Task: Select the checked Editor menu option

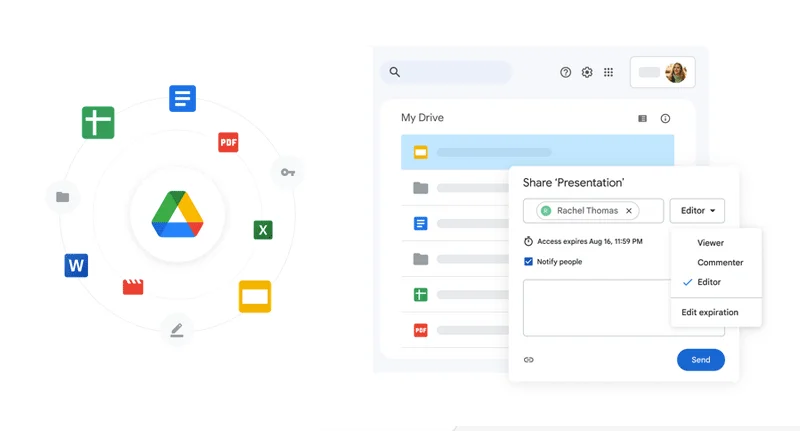Action: 709,282
